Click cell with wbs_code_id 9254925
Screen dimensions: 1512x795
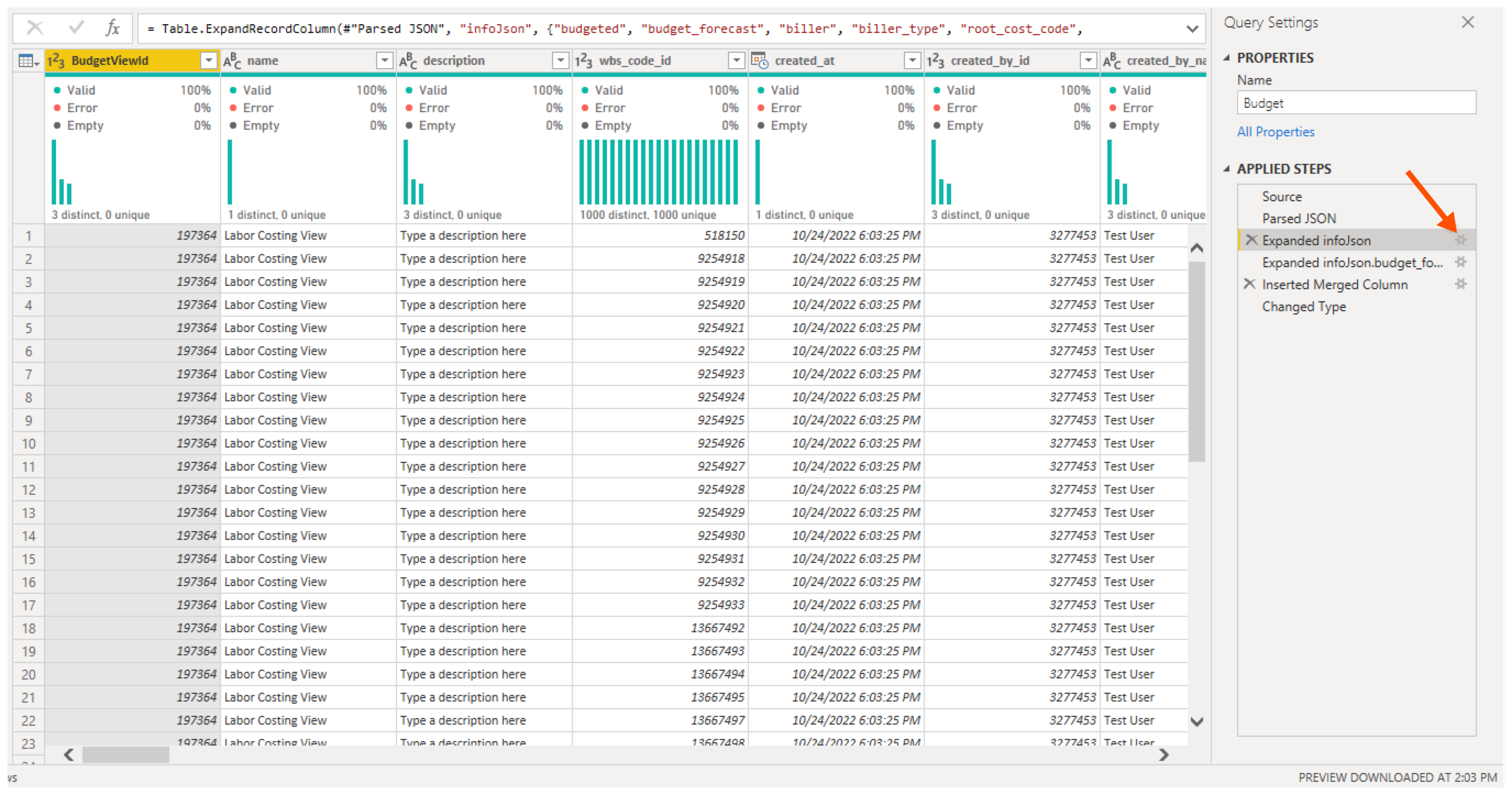click(x=660, y=420)
